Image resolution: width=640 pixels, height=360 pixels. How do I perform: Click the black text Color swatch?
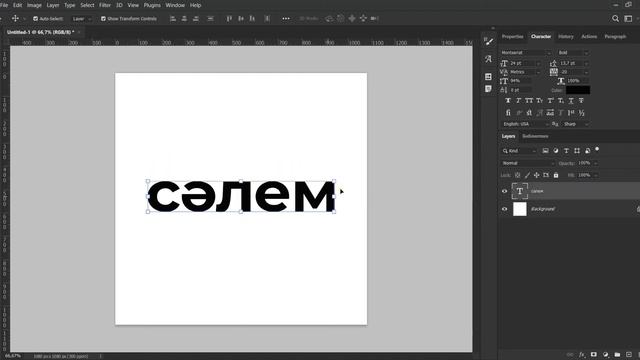pos(578,90)
